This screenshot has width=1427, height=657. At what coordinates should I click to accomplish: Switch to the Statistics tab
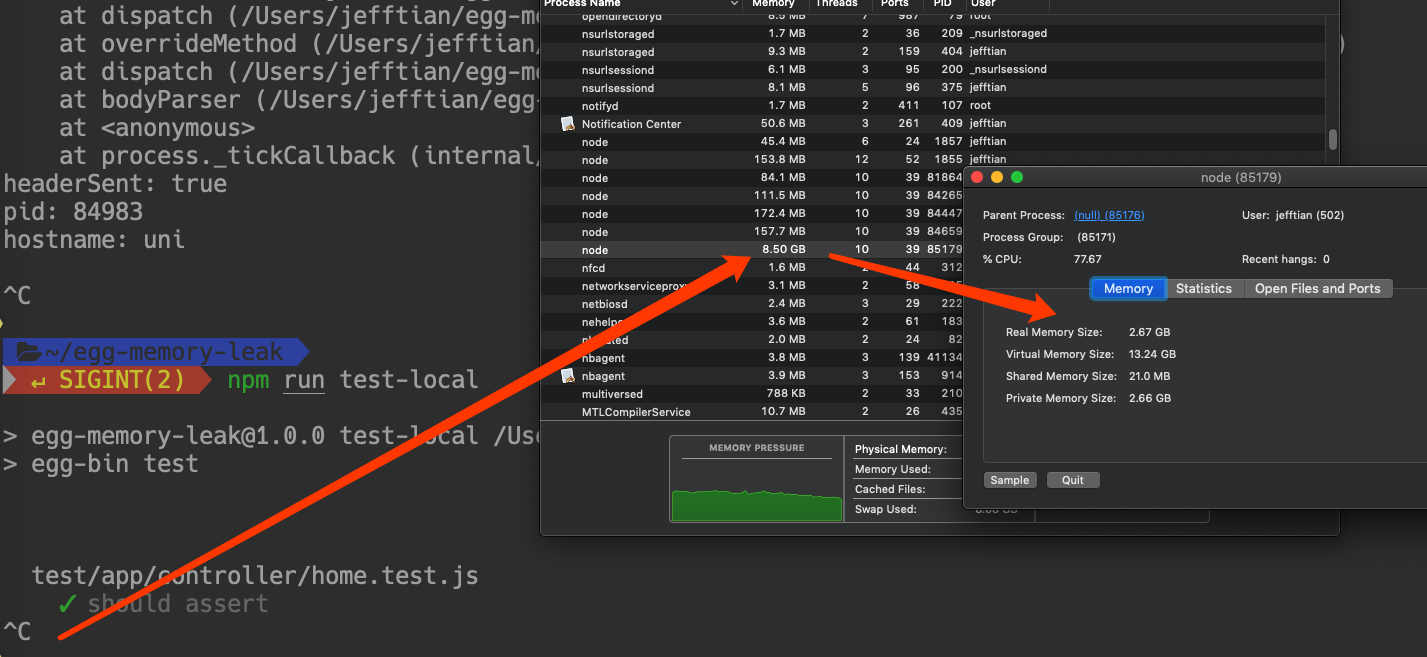(1204, 288)
